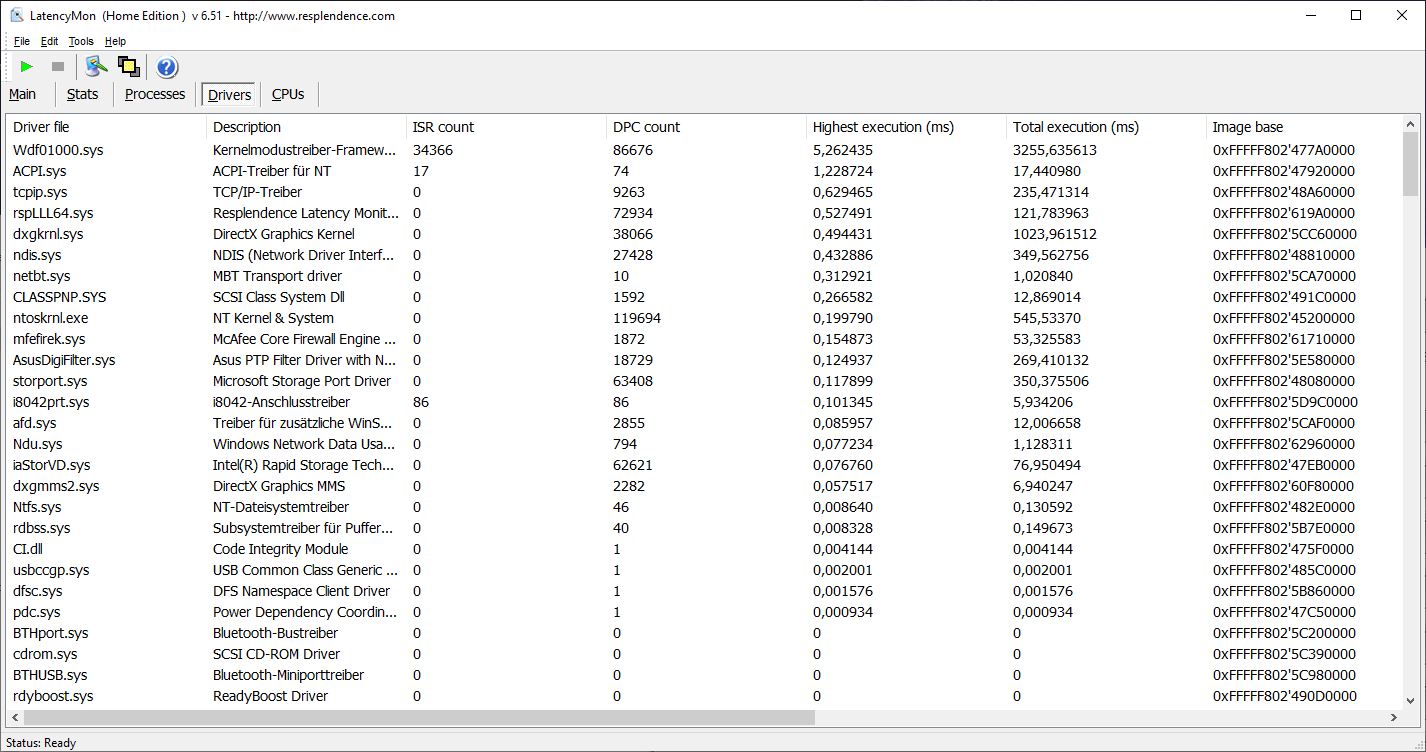Sort by the Image base column header
The width and height of the screenshot is (1426, 752).
coord(1304,127)
